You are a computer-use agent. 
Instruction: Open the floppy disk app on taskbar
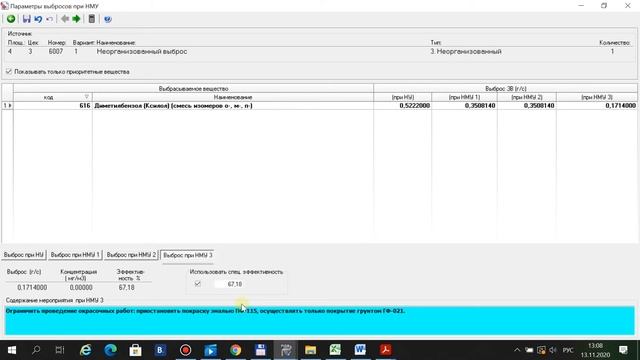tap(260, 350)
